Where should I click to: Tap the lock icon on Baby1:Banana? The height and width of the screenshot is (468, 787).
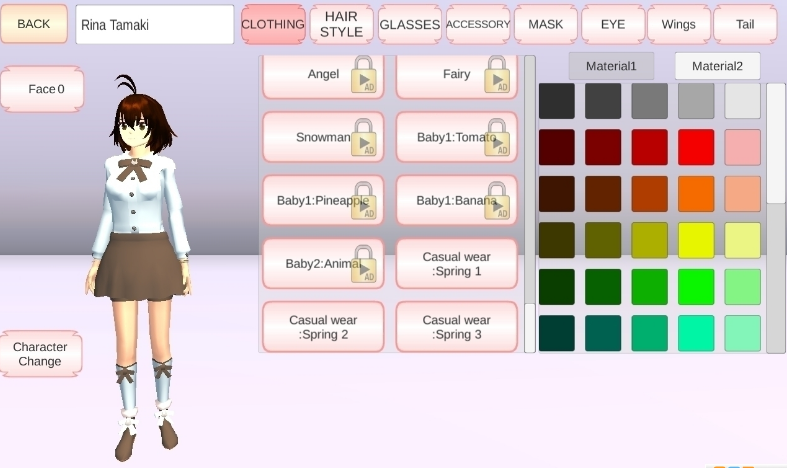point(497,201)
